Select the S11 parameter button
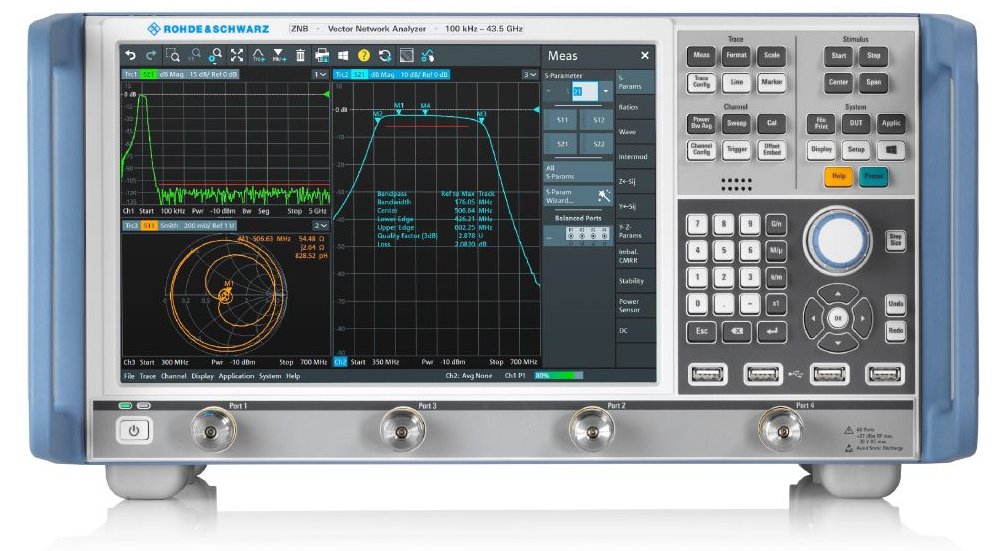Image resolution: width=998 pixels, height=551 pixels. pyautogui.click(x=562, y=120)
